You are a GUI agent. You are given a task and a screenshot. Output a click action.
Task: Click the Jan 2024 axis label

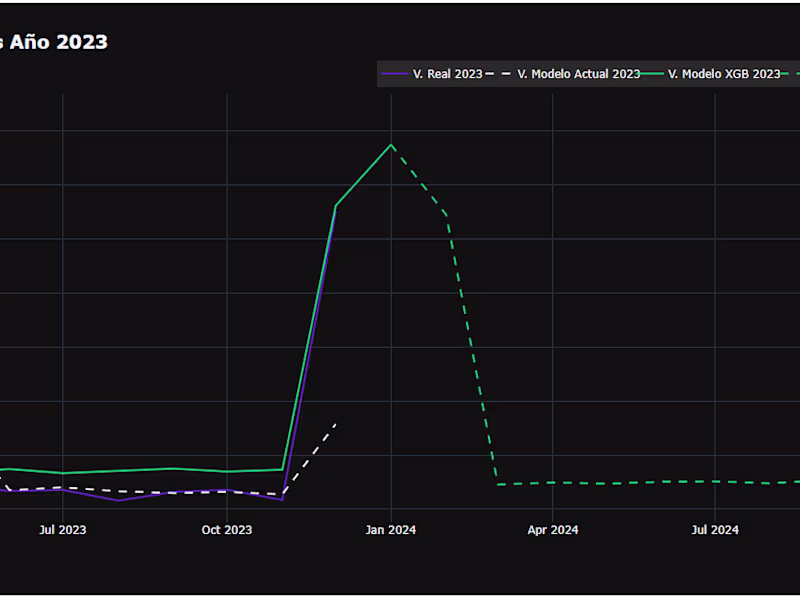tap(391, 530)
